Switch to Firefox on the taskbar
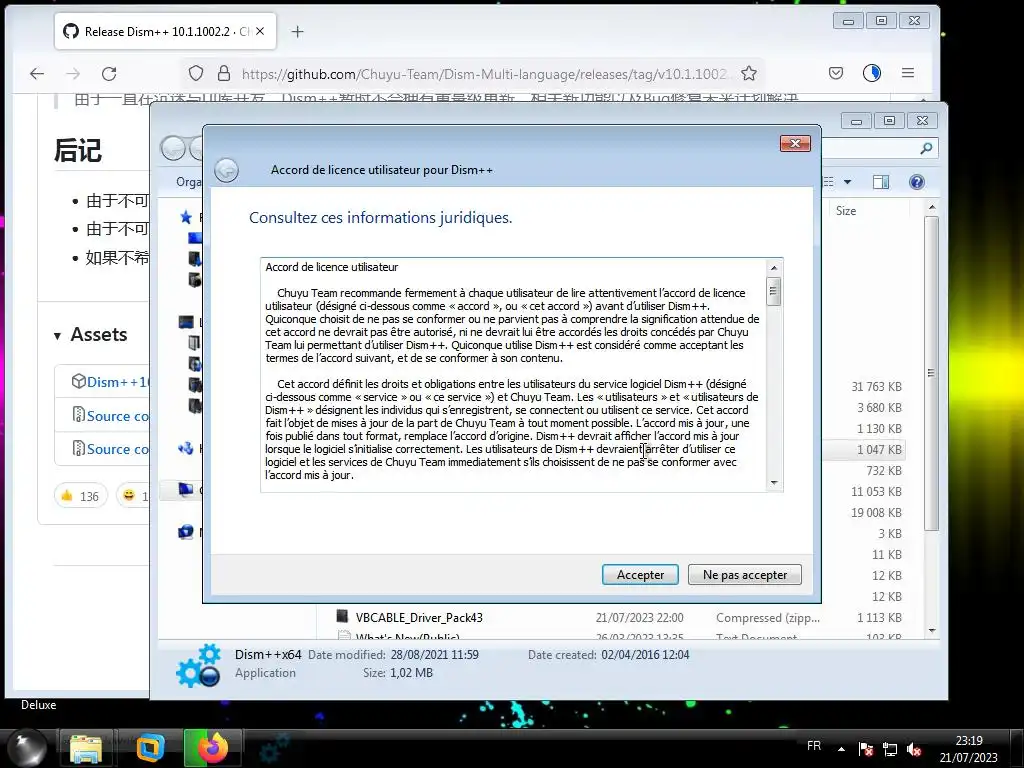 click(212, 748)
